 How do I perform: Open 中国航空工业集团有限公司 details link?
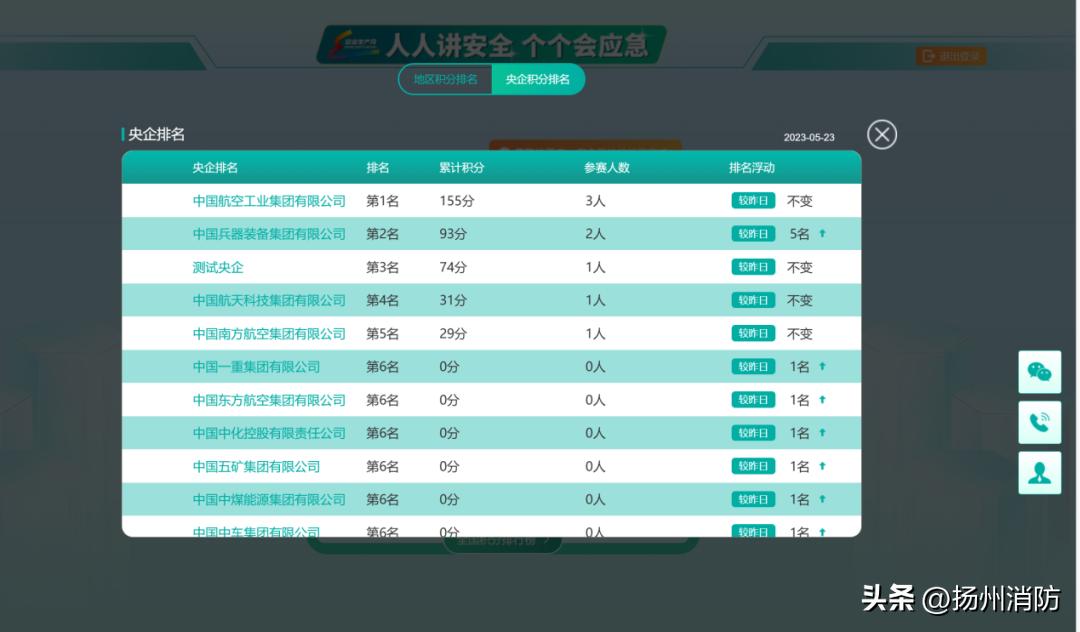click(270, 200)
